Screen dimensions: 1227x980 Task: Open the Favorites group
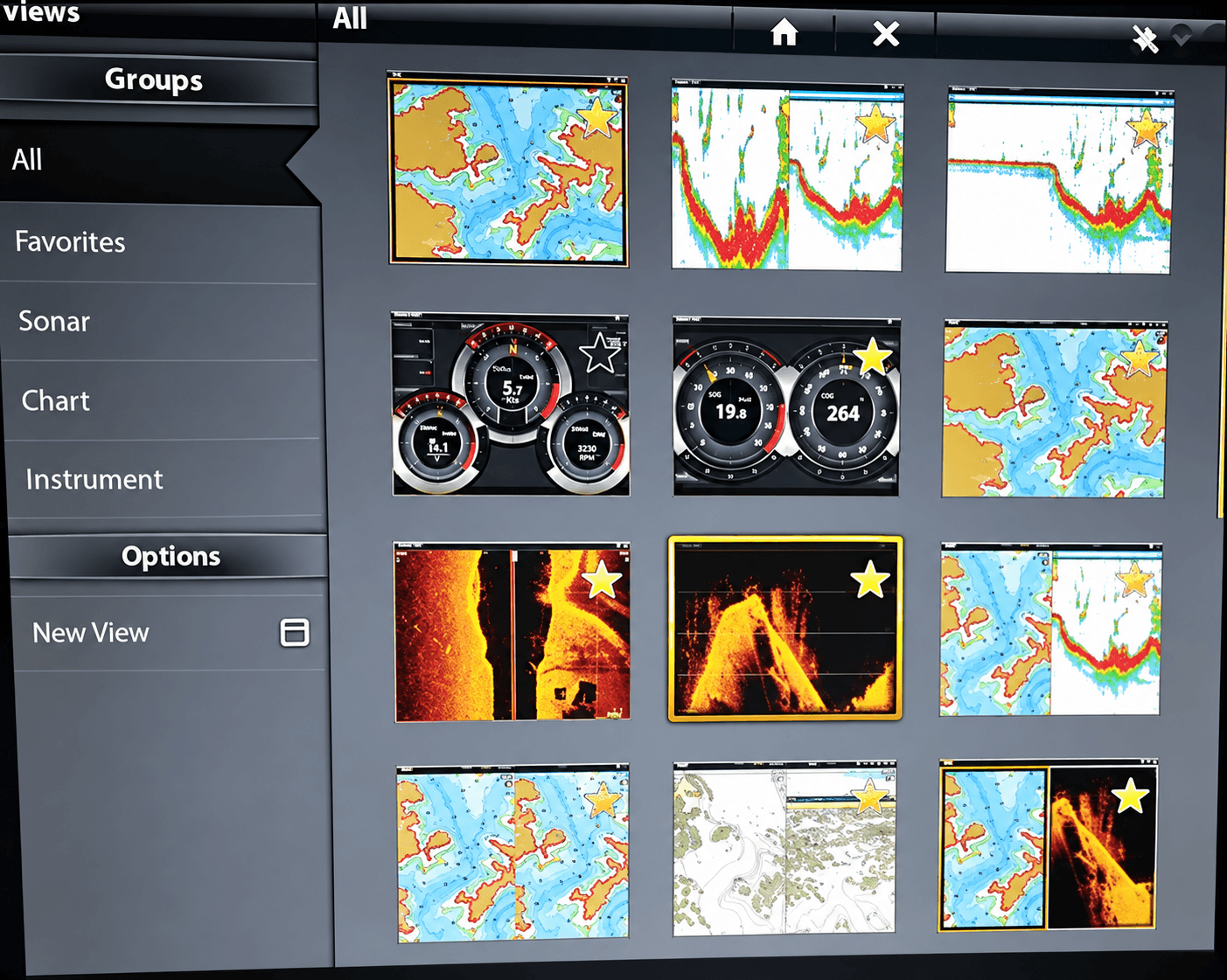click(x=160, y=242)
